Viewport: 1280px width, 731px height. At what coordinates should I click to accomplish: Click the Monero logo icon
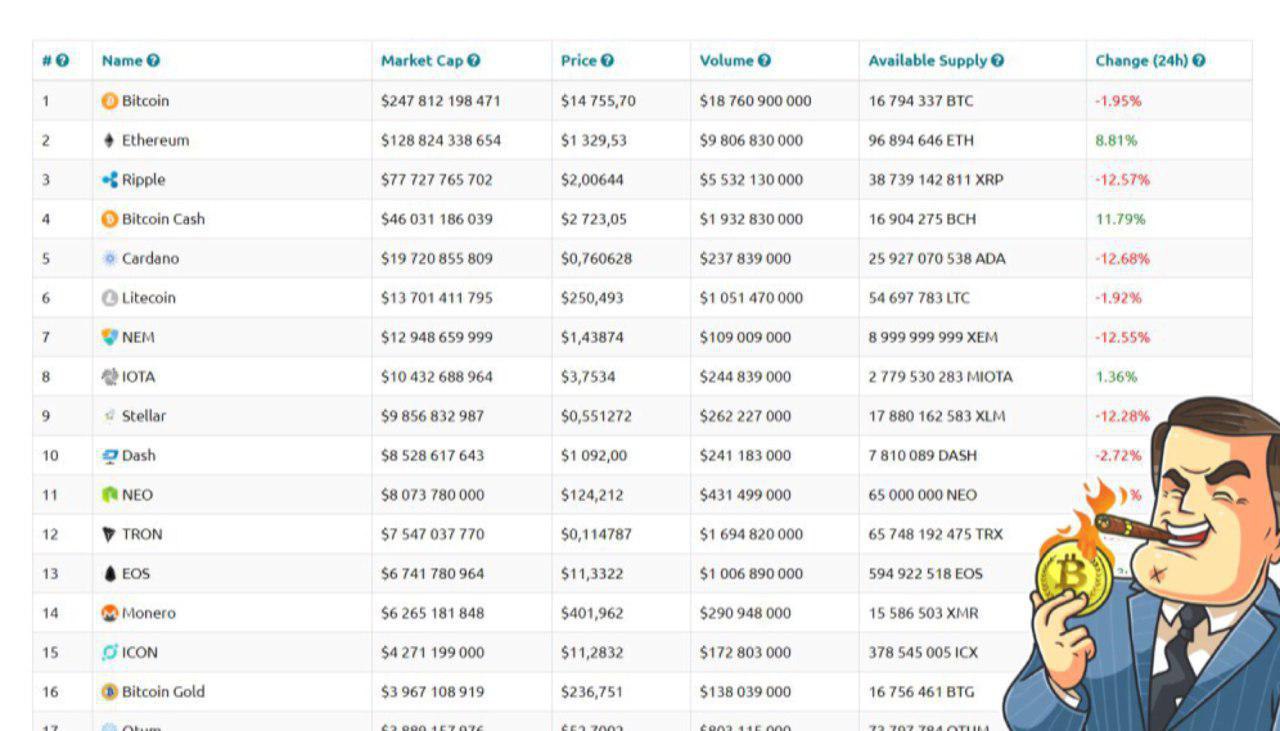click(x=110, y=613)
